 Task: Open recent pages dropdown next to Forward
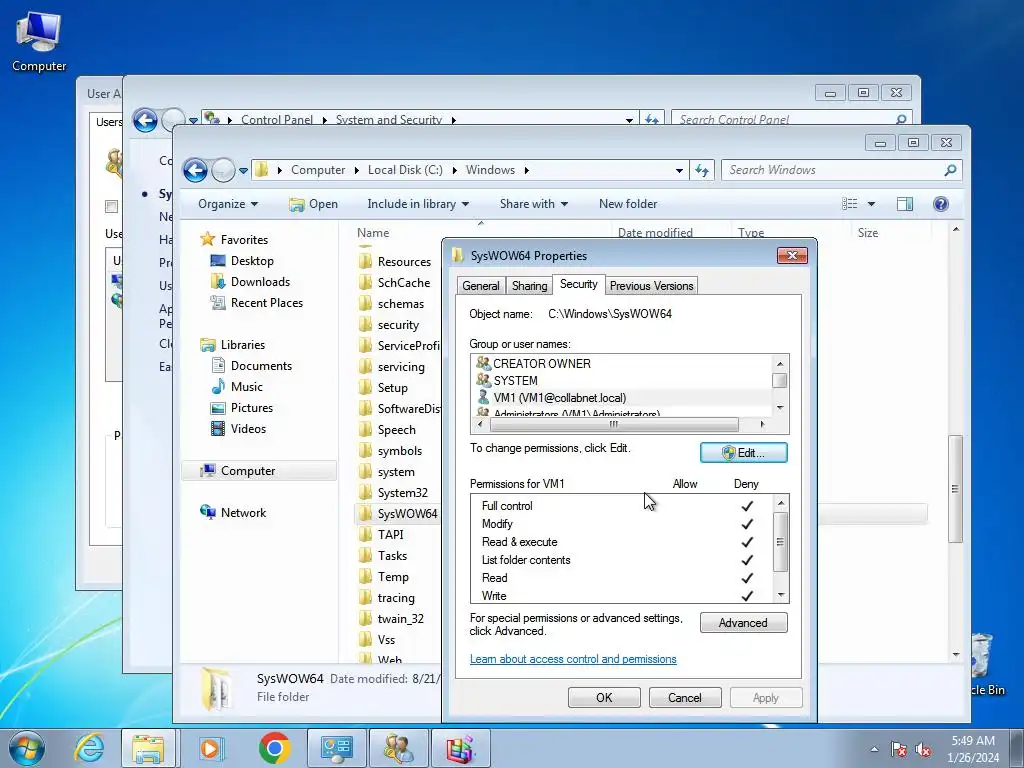pyautogui.click(x=244, y=170)
